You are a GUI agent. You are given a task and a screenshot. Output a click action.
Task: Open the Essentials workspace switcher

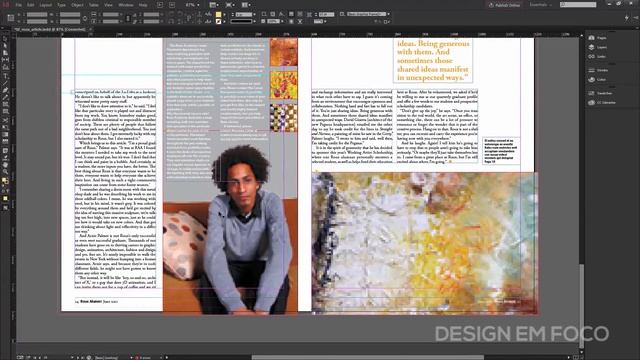(540, 5)
